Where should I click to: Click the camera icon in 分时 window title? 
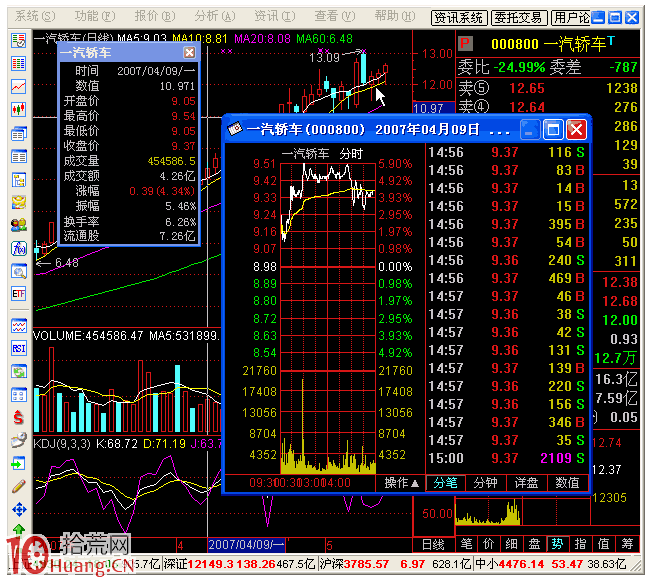235,129
